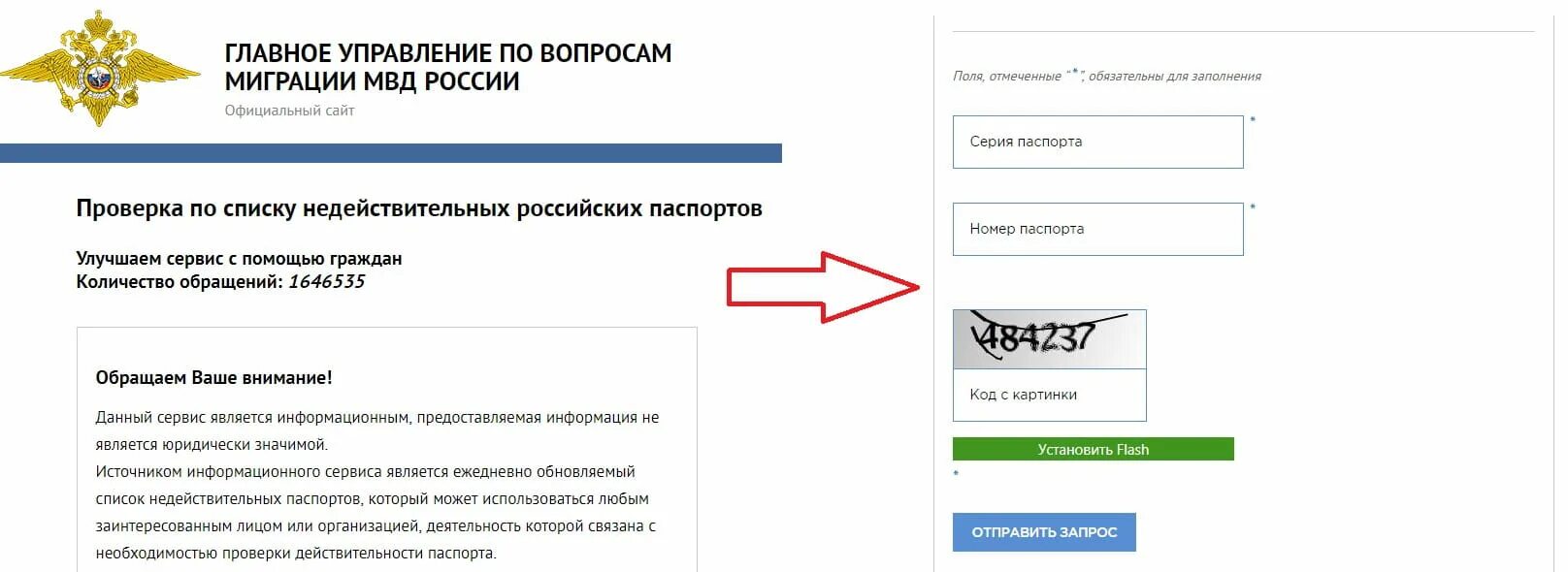Open the Главное управление по вопросам миграции heading
The width and height of the screenshot is (1568, 572).
448,67
